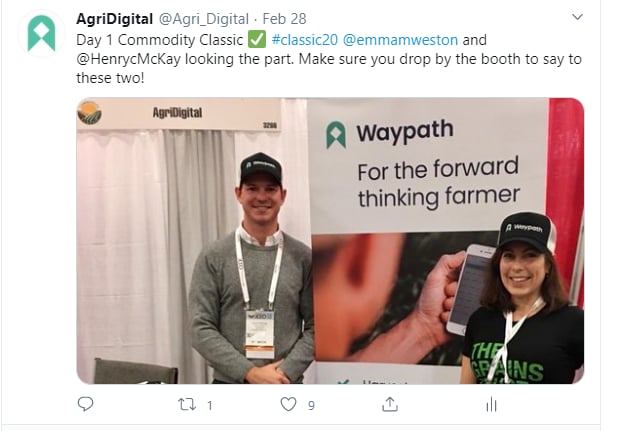Click the man in grey sweater
The width and height of the screenshot is (625, 431).
click(x=252, y=268)
